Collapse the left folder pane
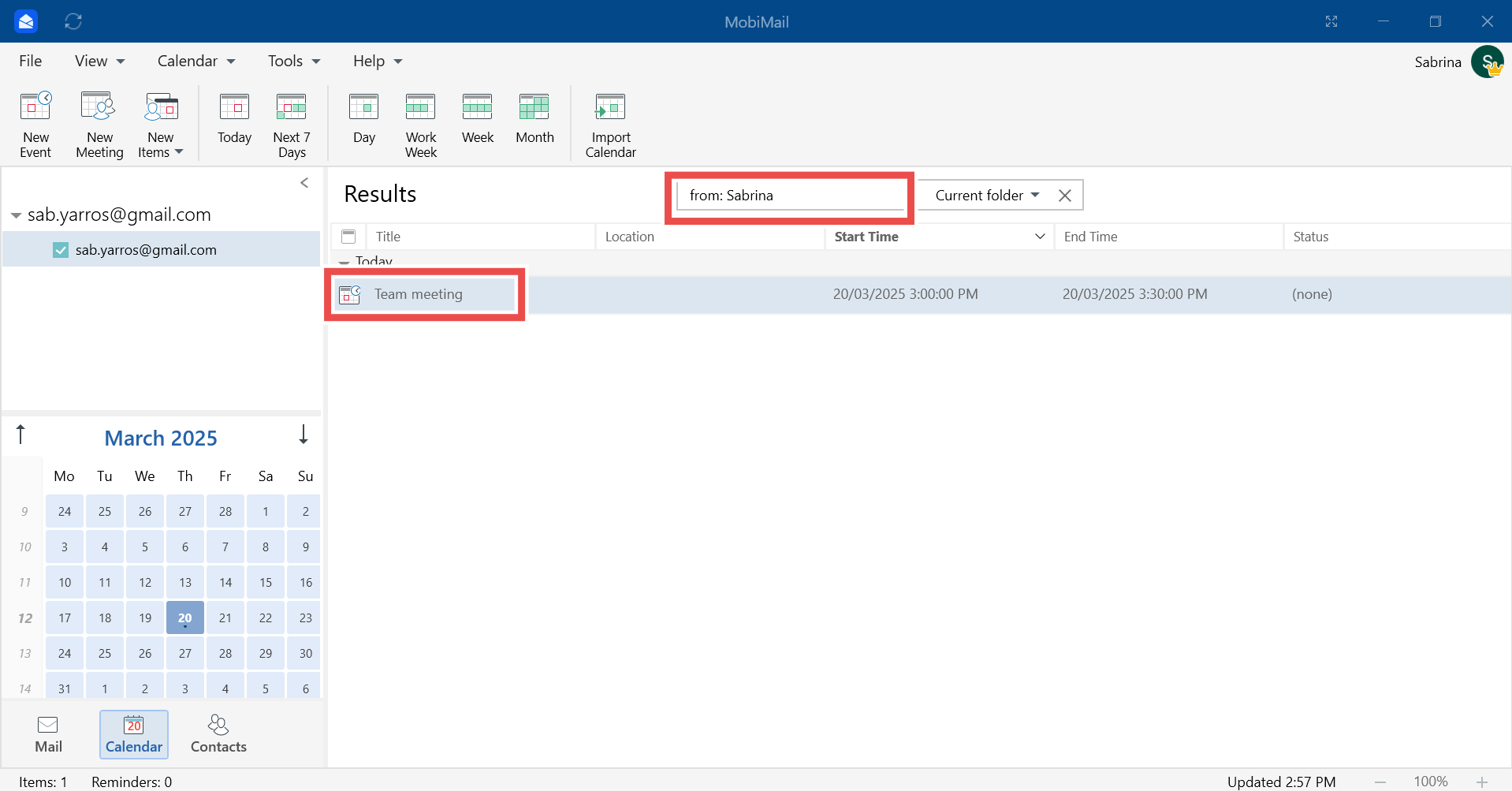The image size is (1512, 791). pyautogui.click(x=304, y=183)
